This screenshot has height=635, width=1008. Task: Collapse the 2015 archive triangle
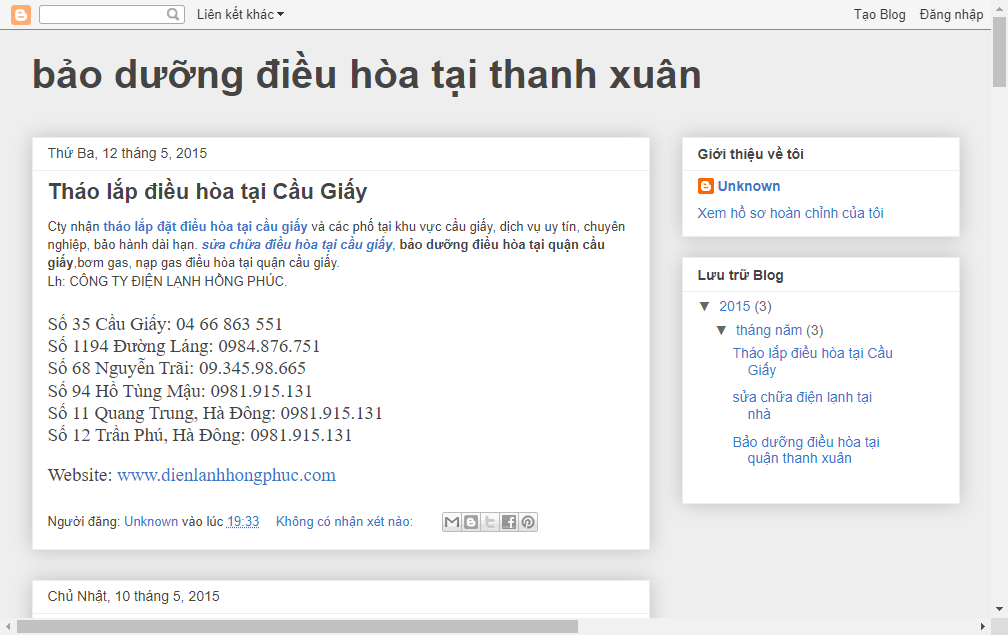(x=705, y=306)
